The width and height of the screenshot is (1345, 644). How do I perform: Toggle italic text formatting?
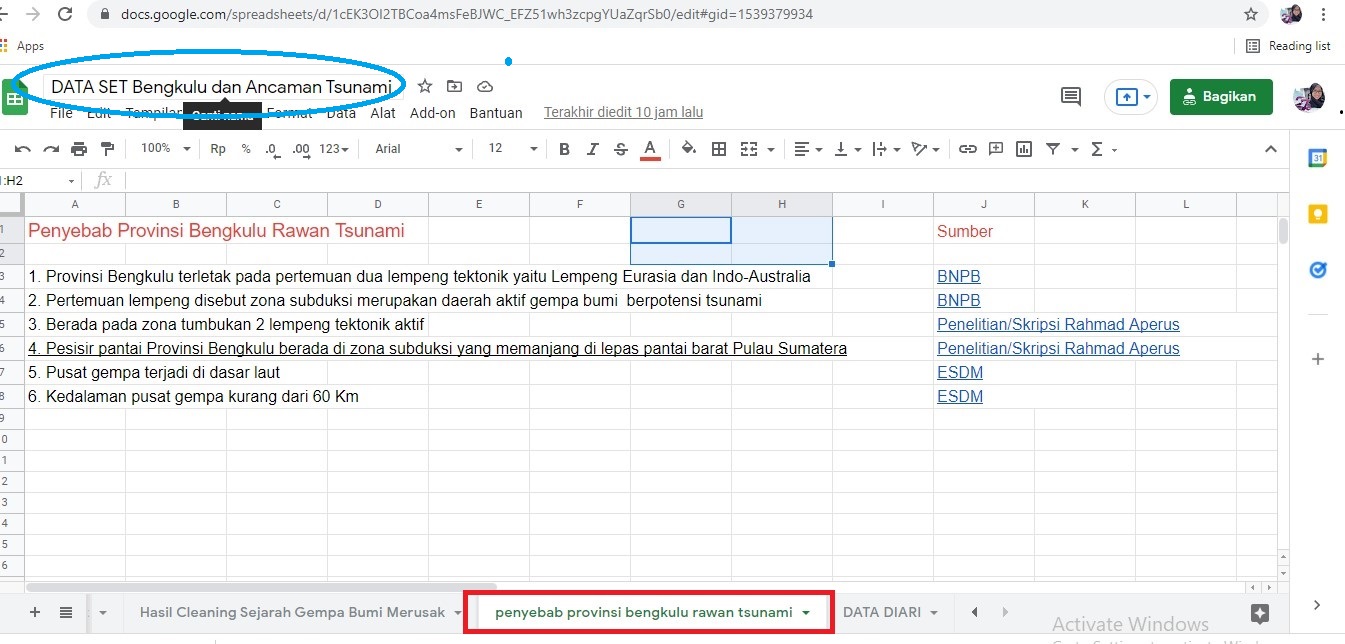[592, 149]
